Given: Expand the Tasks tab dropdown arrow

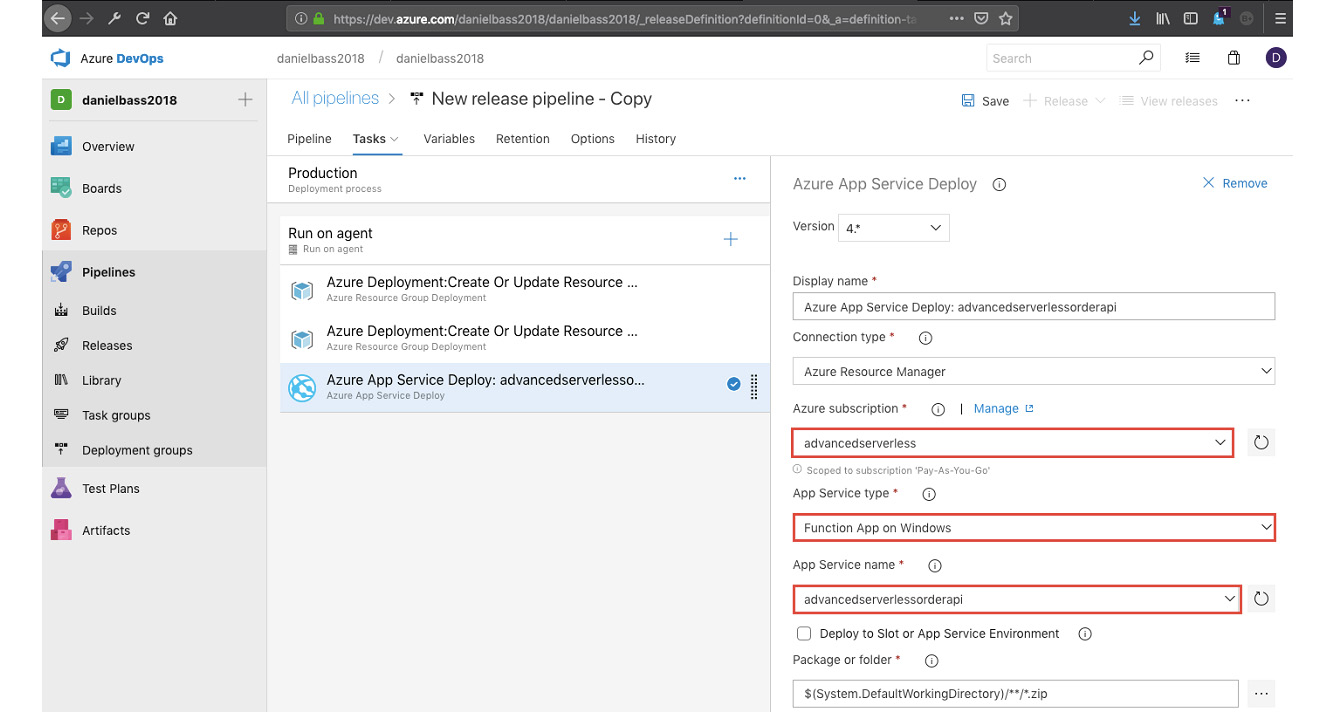Looking at the screenshot, I should pyautogui.click(x=395, y=139).
